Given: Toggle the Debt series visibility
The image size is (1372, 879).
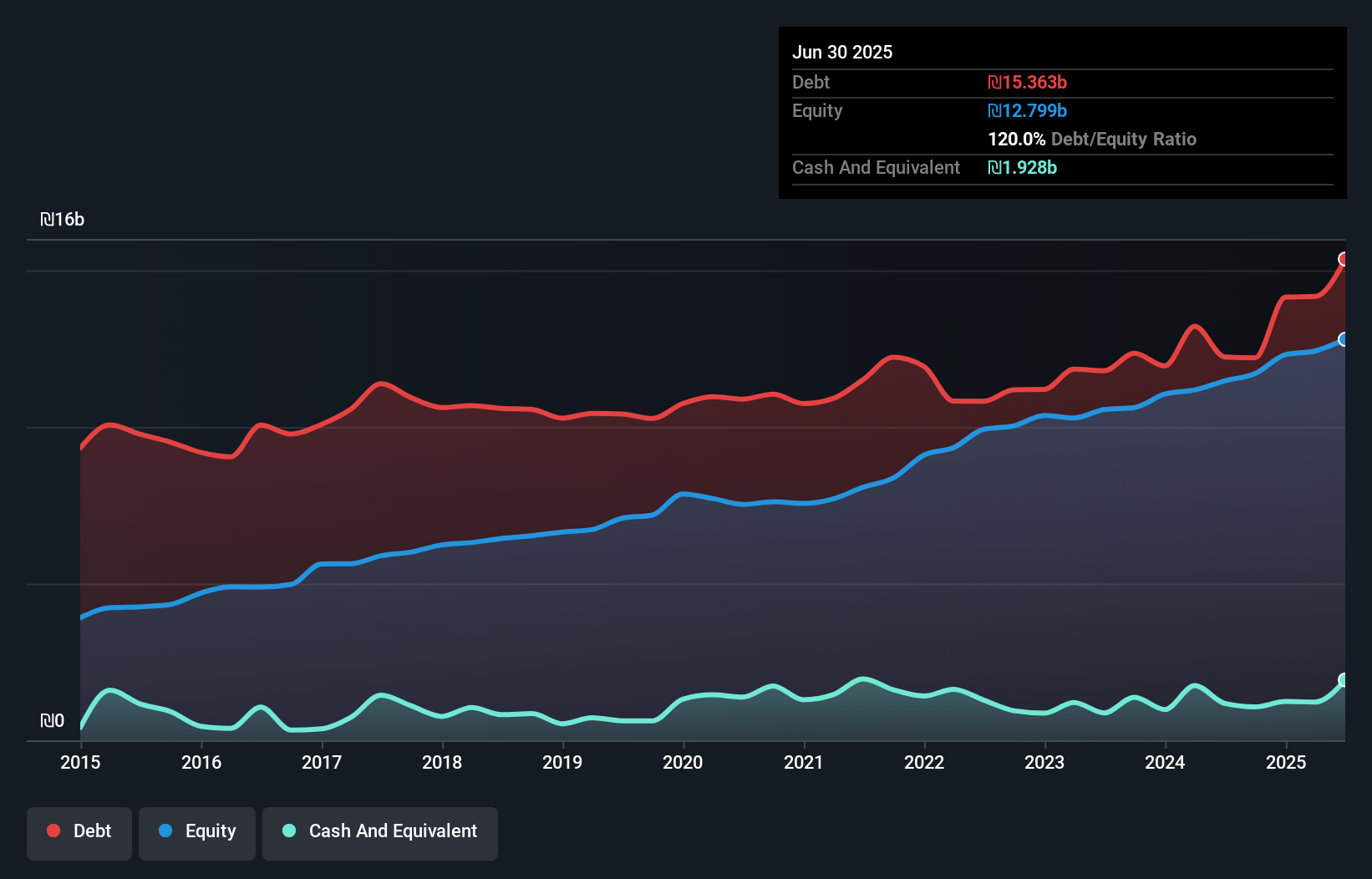Looking at the screenshot, I should point(79,831).
